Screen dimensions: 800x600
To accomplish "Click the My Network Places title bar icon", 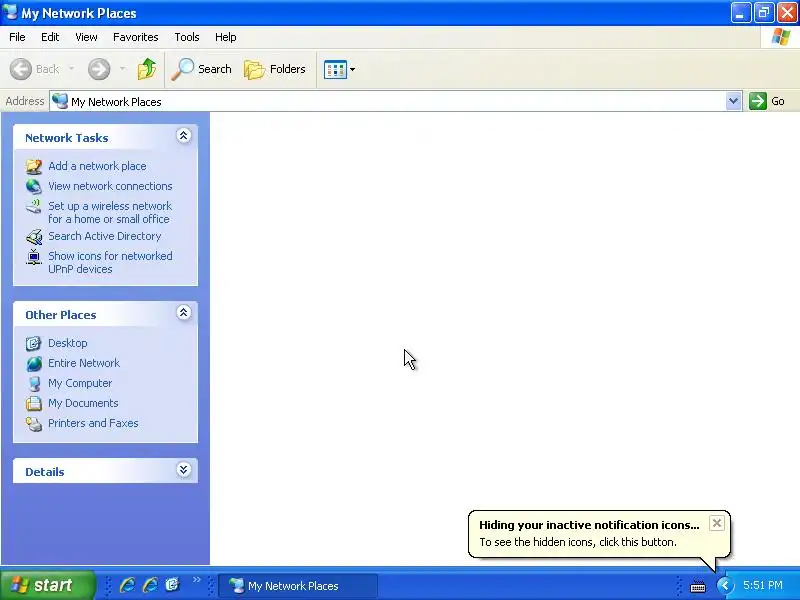I will (x=10, y=12).
